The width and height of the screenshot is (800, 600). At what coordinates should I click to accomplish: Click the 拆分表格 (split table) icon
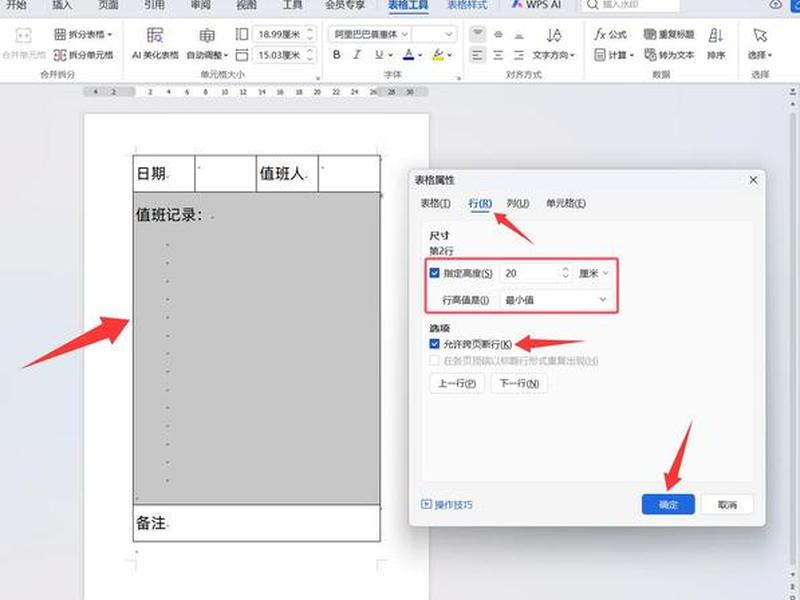(60, 34)
